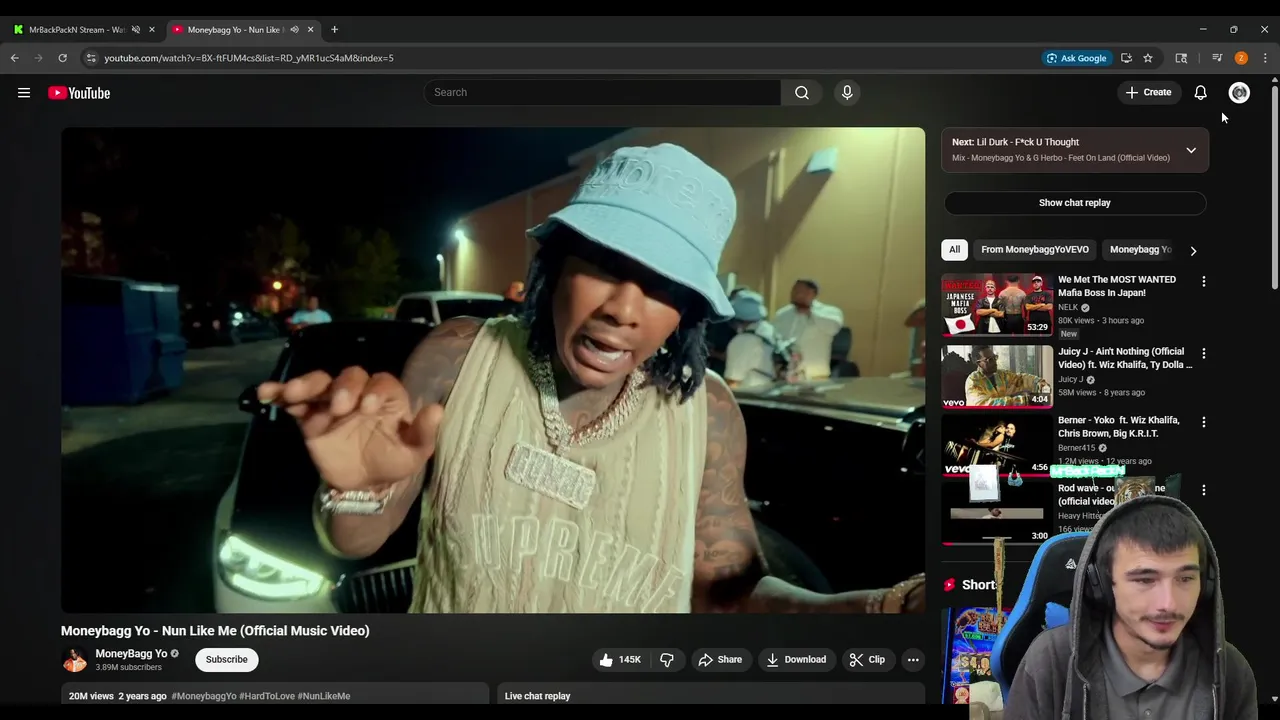Click the Clip button
The height and width of the screenshot is (720, 1280).
(x=867, y=660)
